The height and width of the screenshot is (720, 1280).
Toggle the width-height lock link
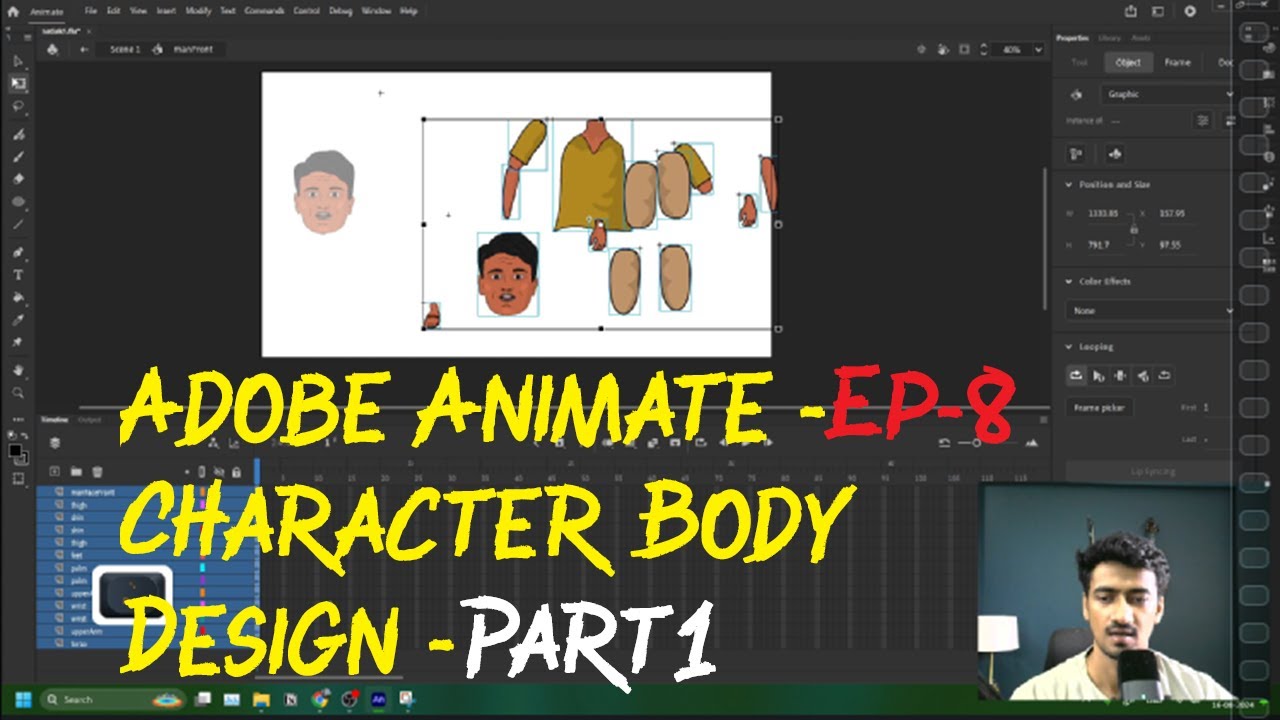1133,229
